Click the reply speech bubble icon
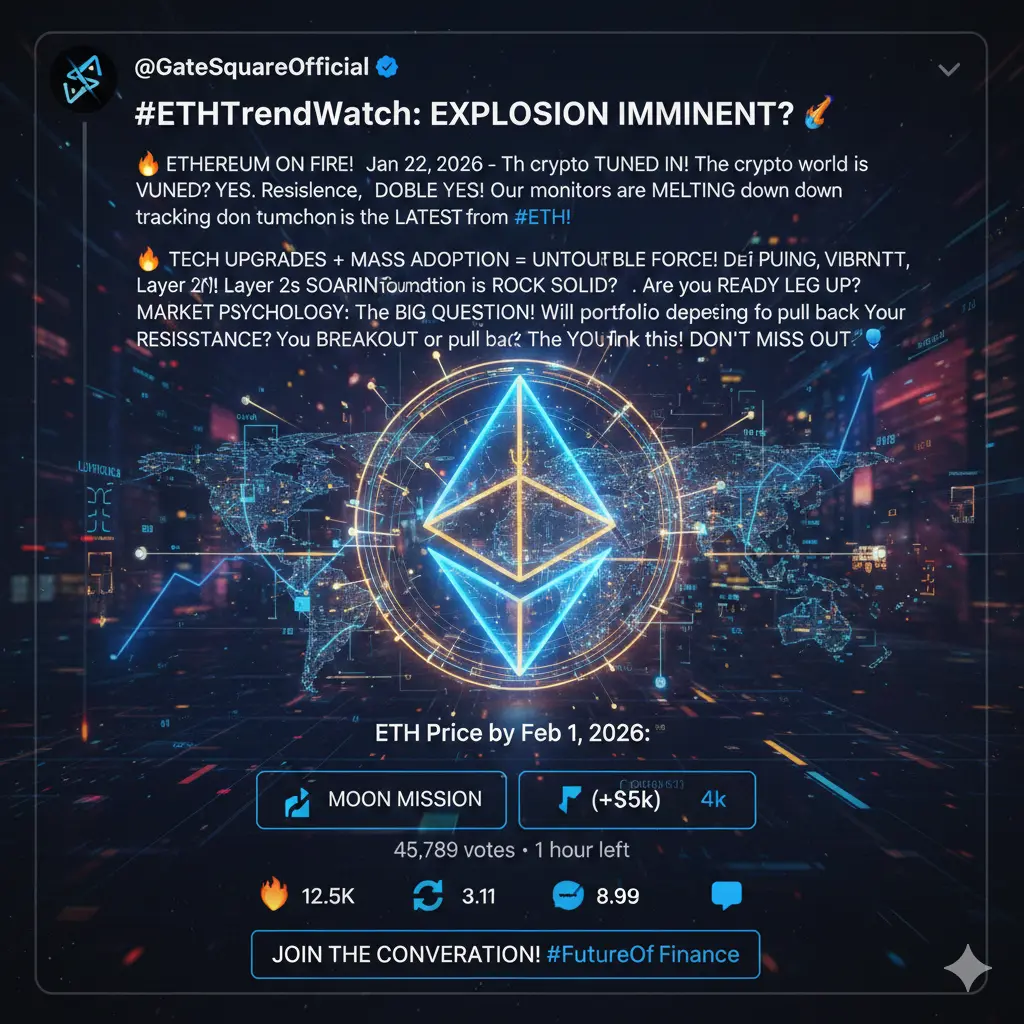This screenshot has height=1024, width=1024. (726, 895)
